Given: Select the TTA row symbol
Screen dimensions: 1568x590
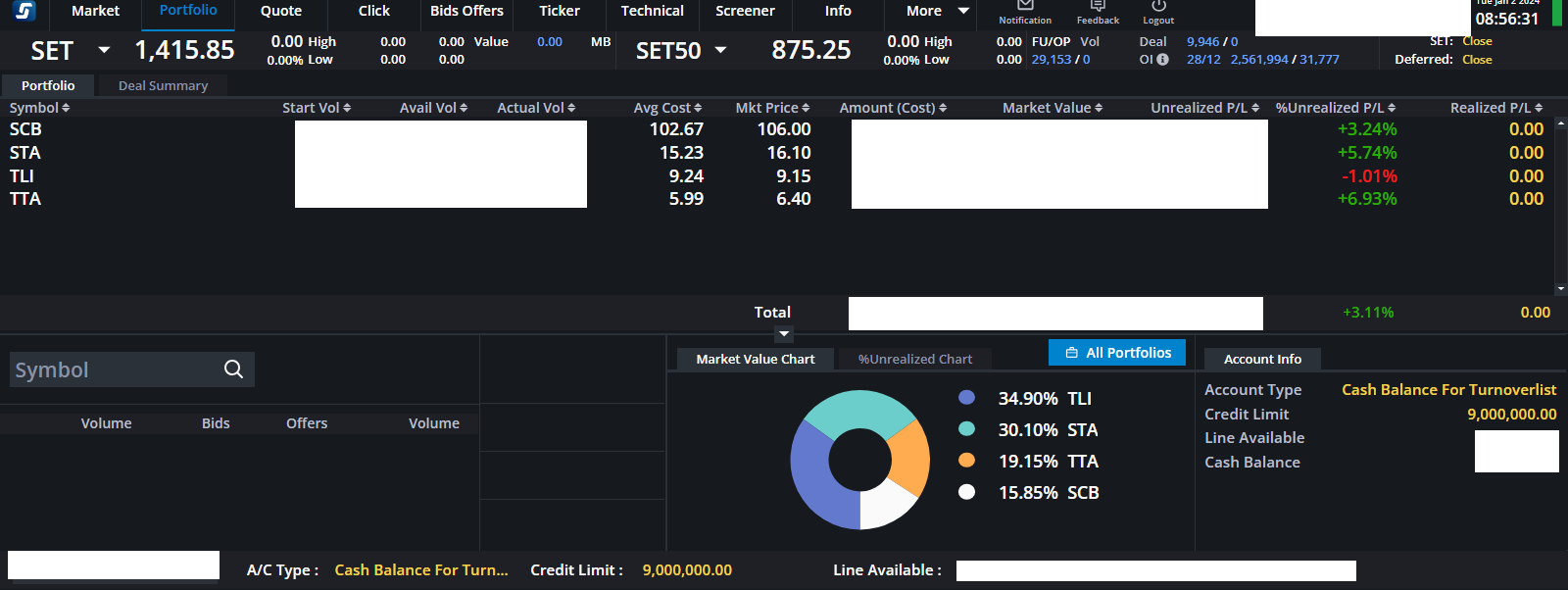Looking at the screenshot, I should [x=25, y=199].
